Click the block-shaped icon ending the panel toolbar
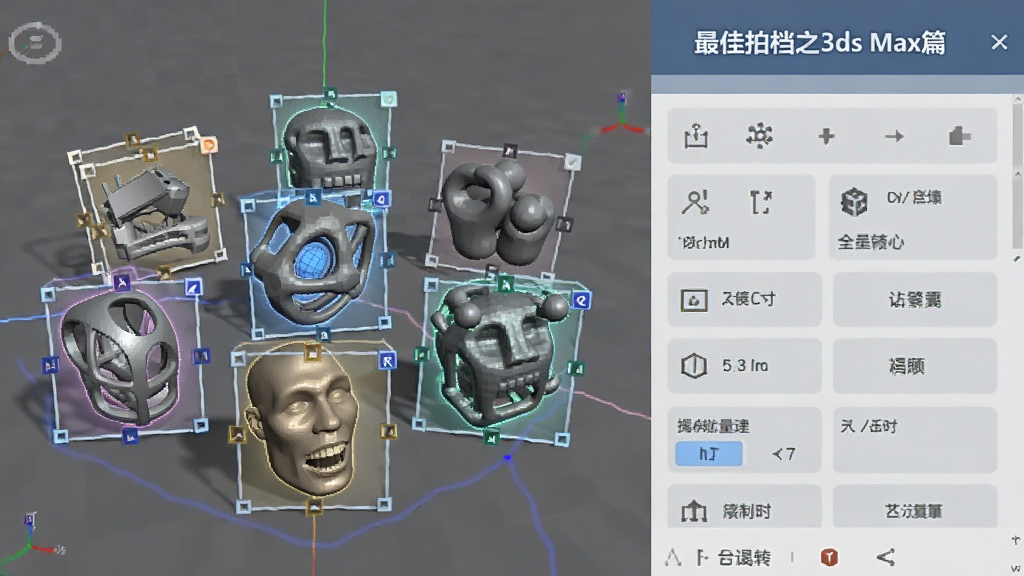This screenshot has height=576, width=1024. click(959, 136)
